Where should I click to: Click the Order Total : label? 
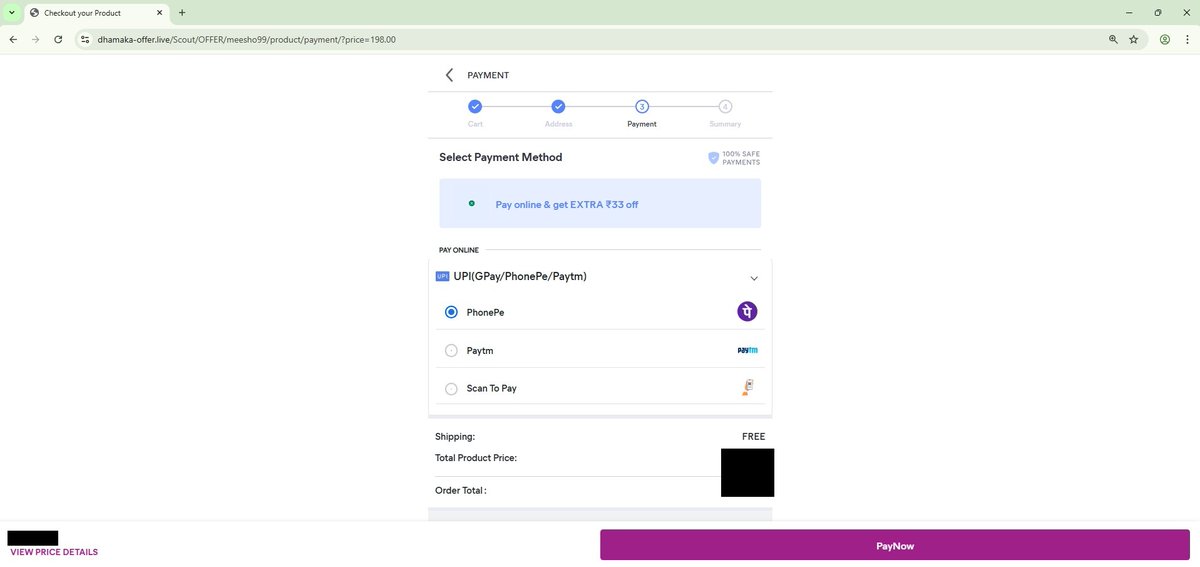click(461, 491)
